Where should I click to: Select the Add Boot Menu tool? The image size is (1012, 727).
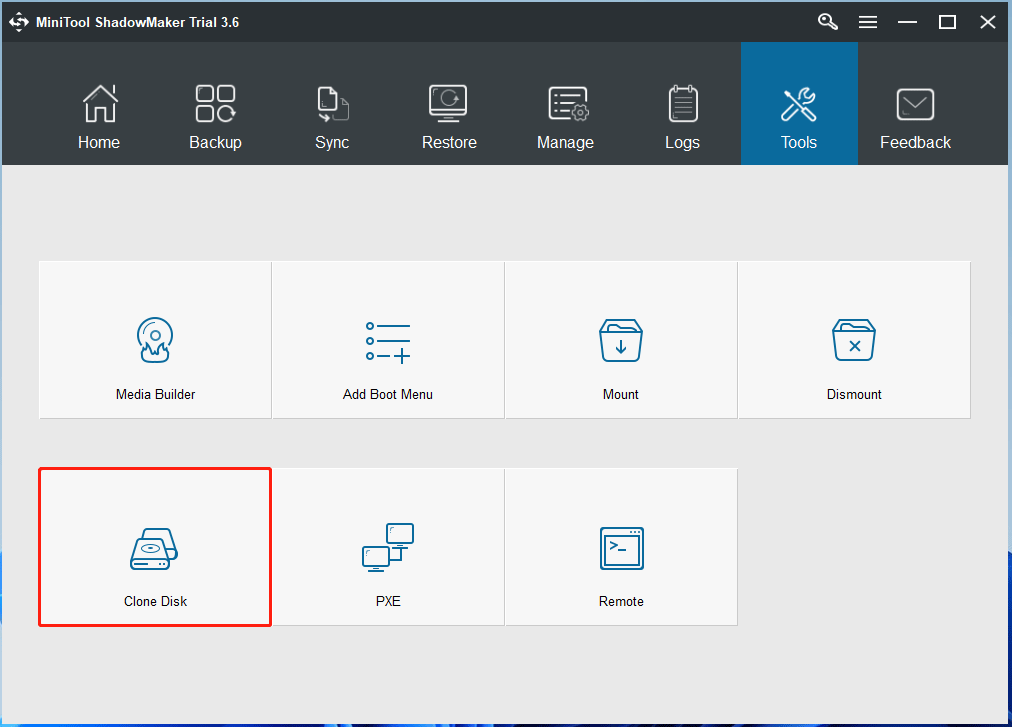(x=388, y=340)
